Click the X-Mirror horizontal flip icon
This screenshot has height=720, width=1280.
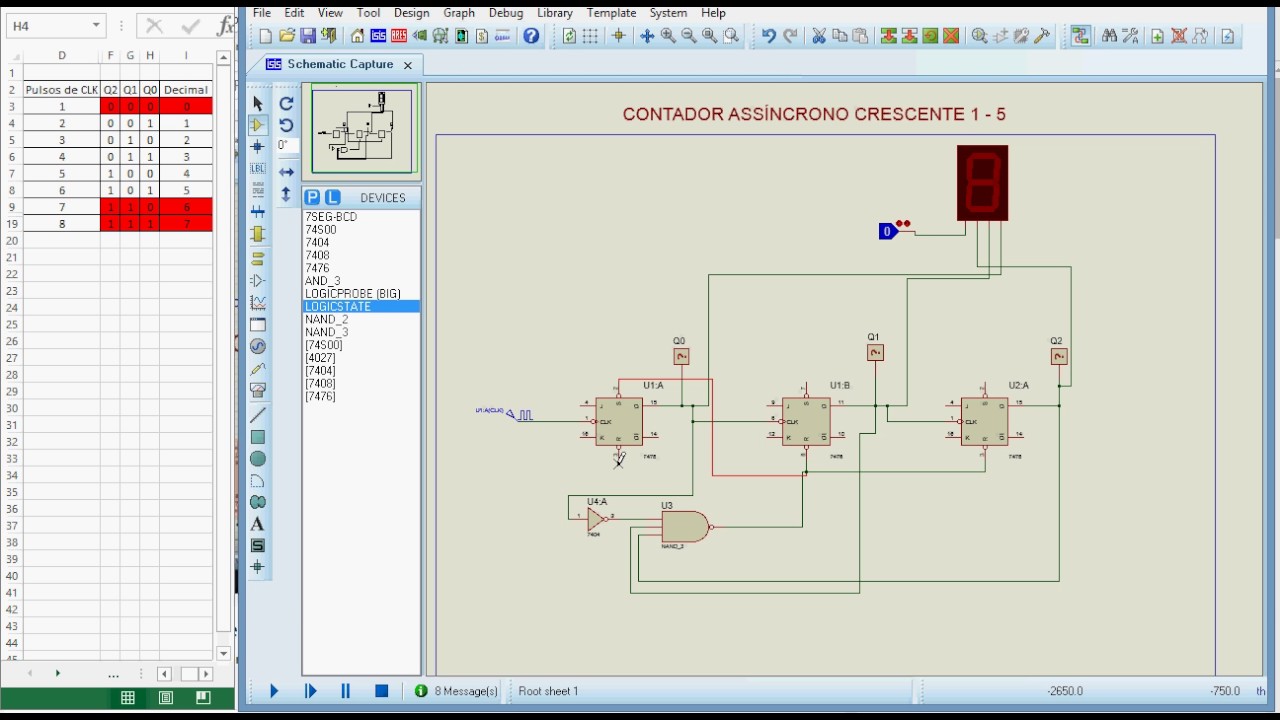(x=286, y=172)
